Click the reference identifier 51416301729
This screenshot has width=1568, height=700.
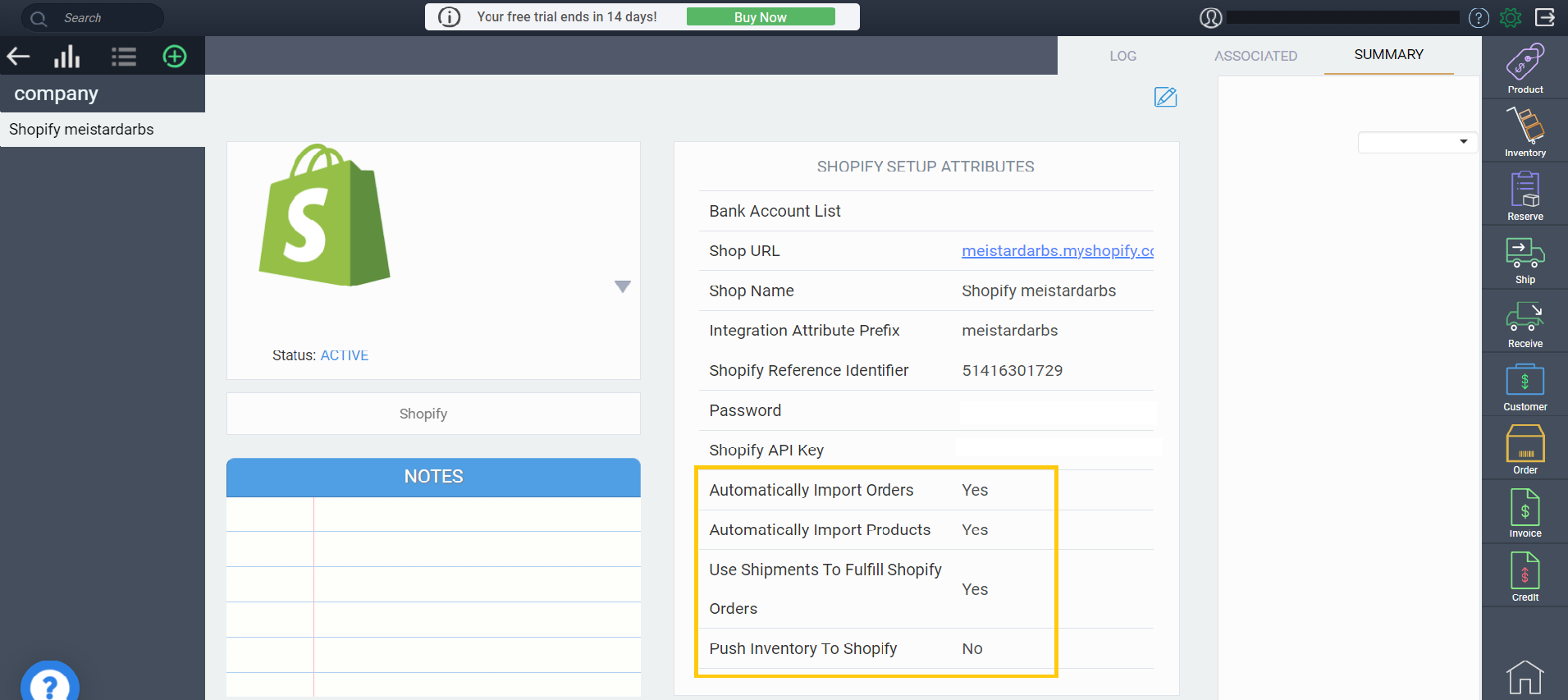point(1013,371)
